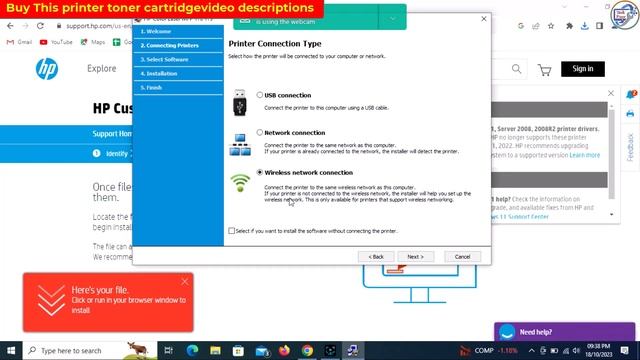
Task: Close the installer dialog window
Action: tap(484, 19)
